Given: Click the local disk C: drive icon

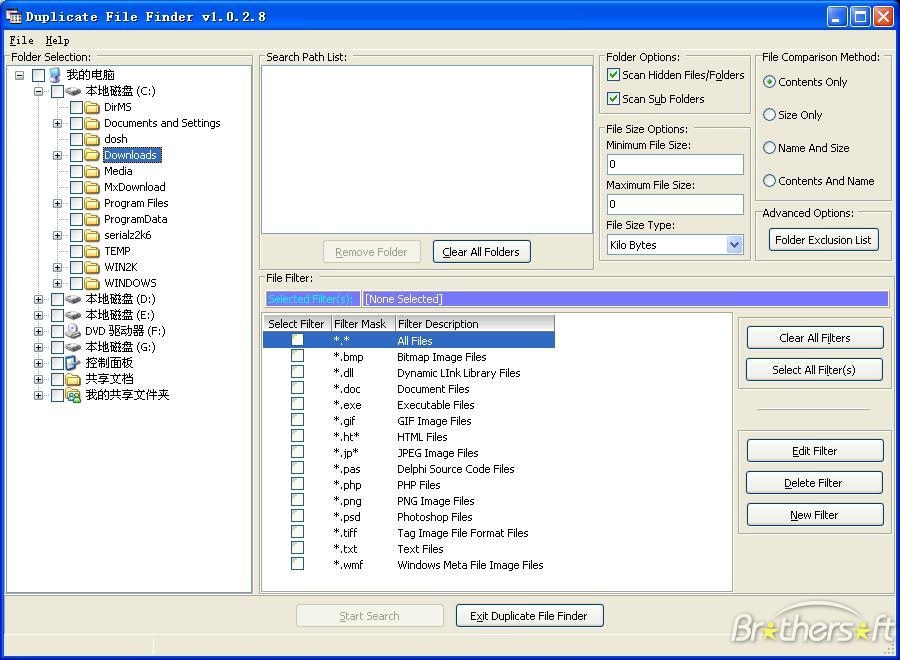Looking at the screenshot, I should click(73, 91).
